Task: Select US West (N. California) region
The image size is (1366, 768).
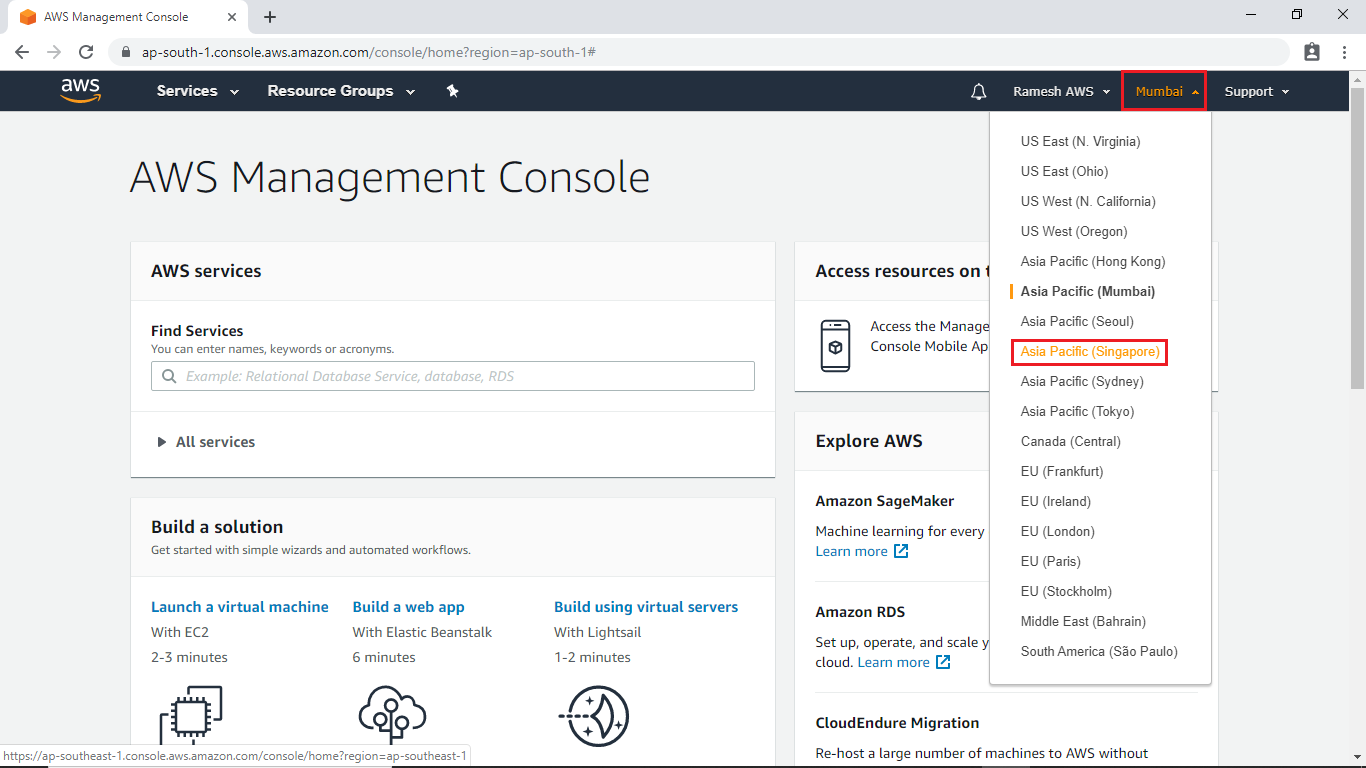Action: (x=1088, y=202)
